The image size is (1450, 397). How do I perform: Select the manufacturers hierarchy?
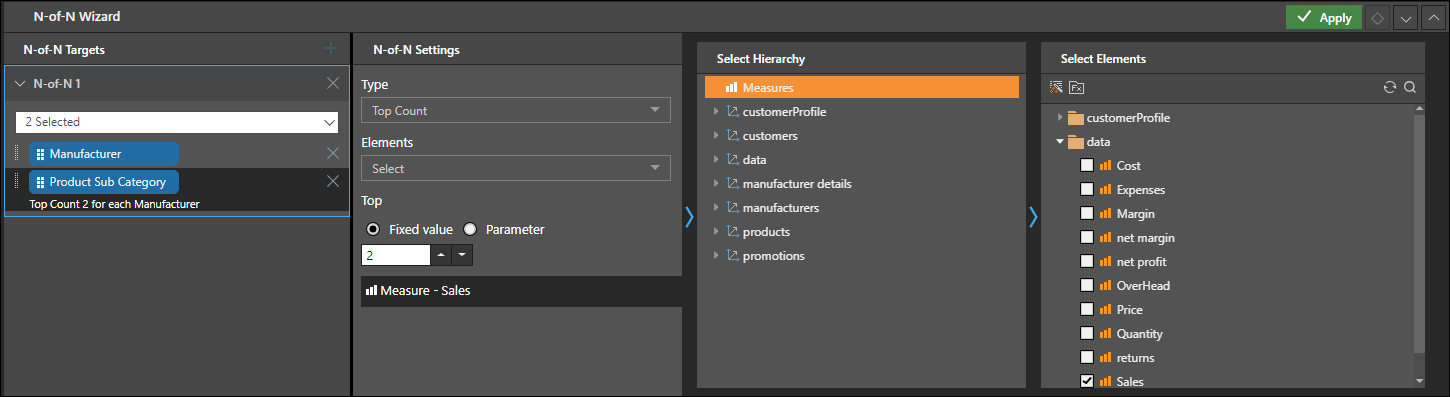[780, 207]
